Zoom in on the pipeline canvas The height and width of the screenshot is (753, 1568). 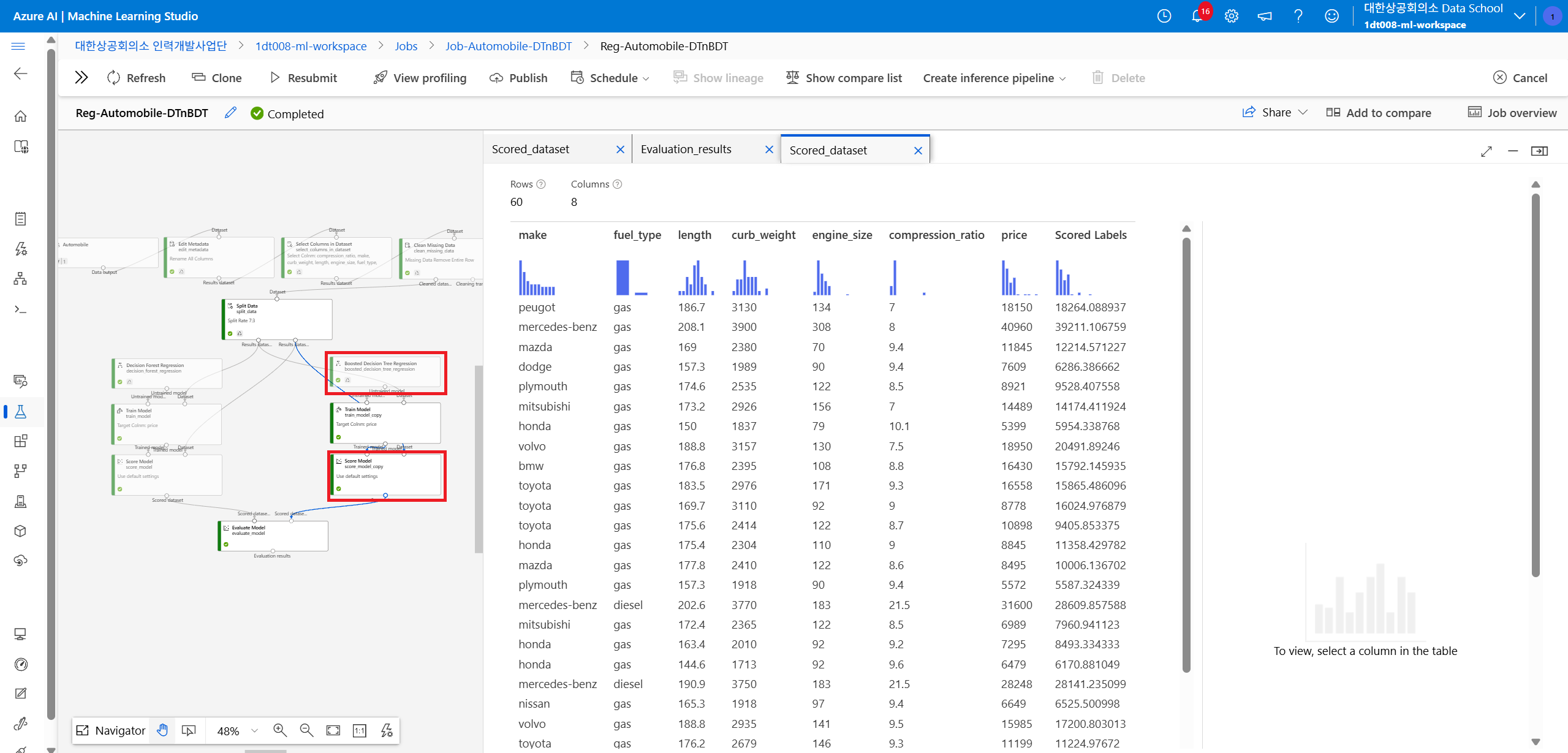point(280,730)
